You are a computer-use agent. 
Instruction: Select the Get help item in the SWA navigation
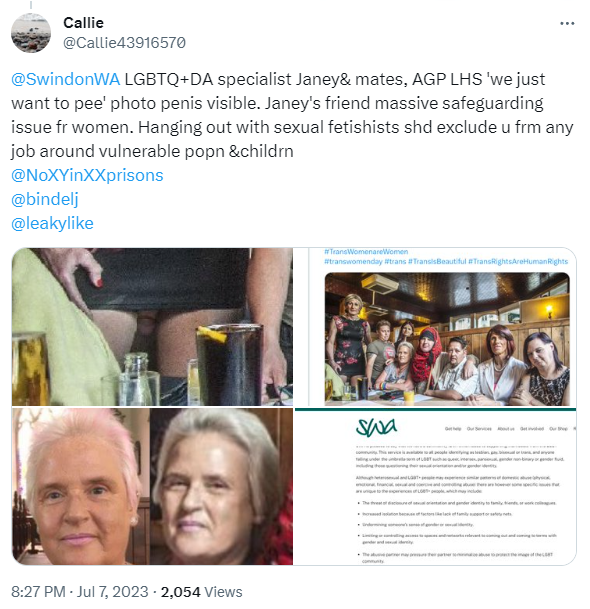coord(453,429)
